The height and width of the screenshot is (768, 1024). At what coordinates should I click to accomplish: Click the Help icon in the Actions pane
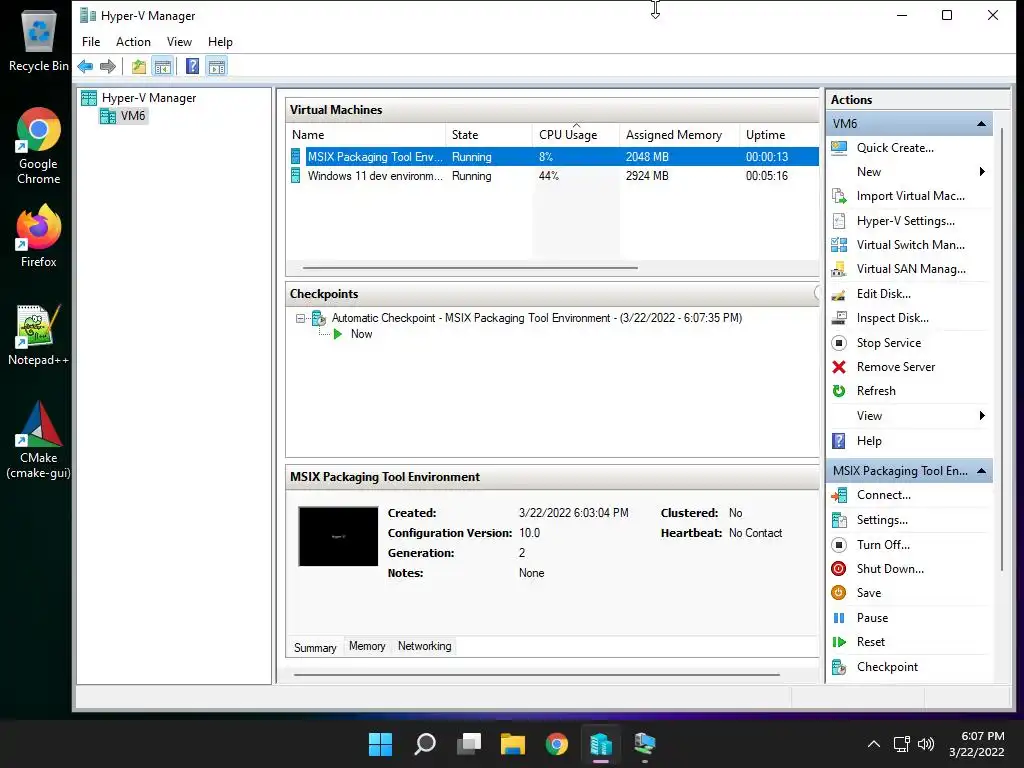(839, 441)
